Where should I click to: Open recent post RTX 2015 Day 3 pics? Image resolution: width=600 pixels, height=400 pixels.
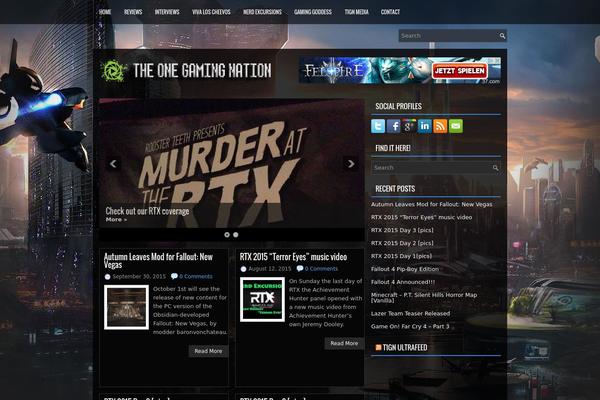coord(402,230)
